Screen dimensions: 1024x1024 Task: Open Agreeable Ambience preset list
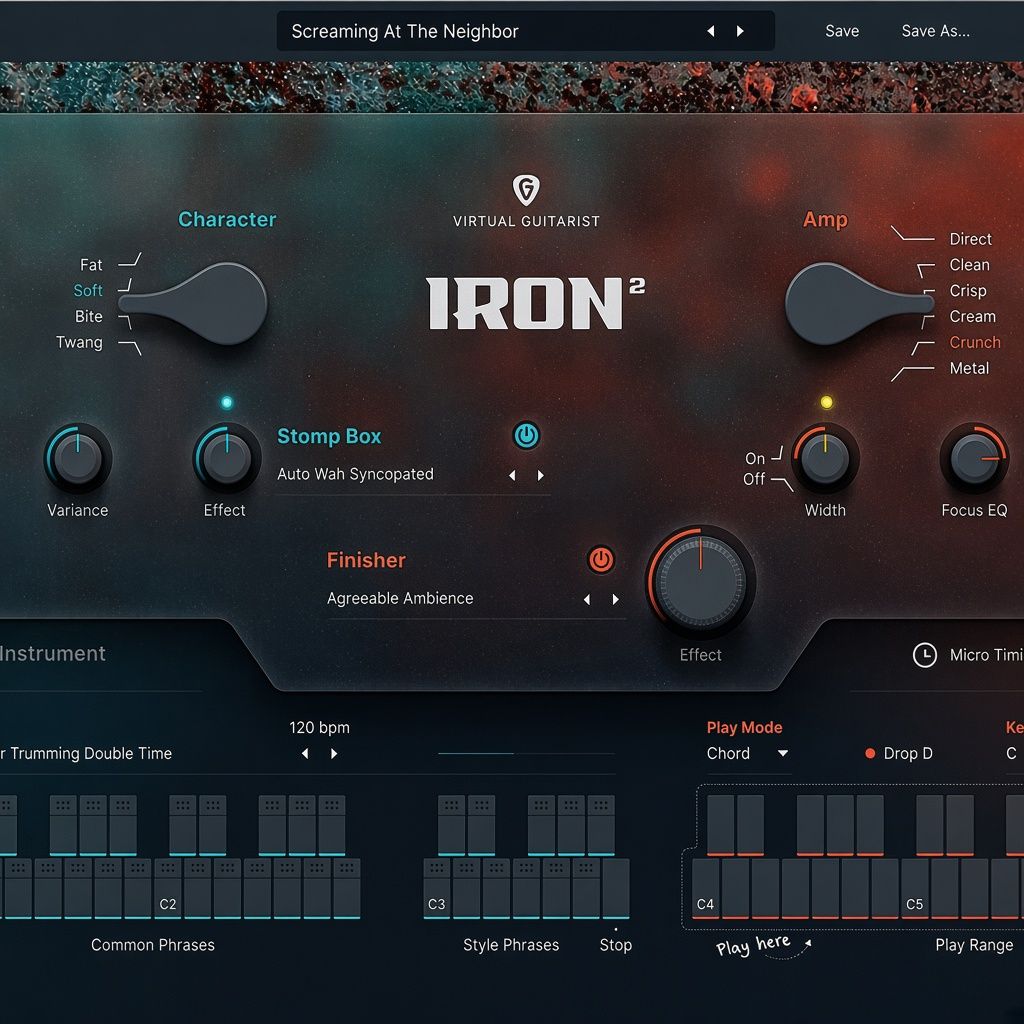(400, 598)
